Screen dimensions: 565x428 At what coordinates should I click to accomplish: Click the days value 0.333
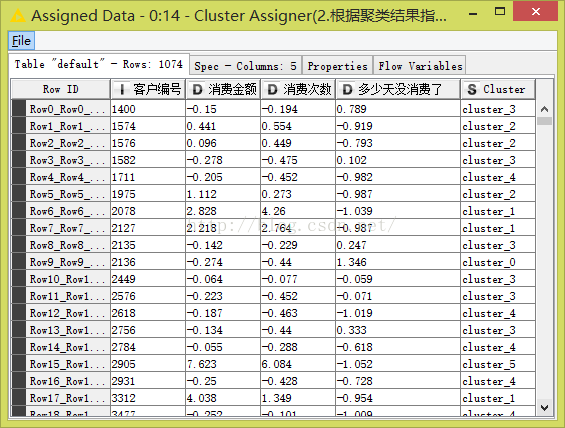coord(398,330)
